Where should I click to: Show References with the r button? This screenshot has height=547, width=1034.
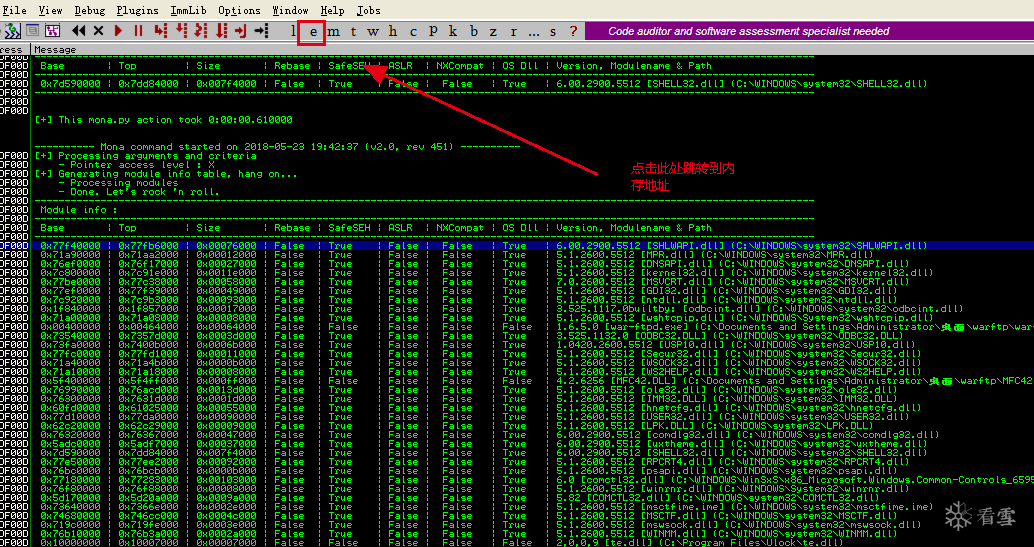(x=514, y=31)
